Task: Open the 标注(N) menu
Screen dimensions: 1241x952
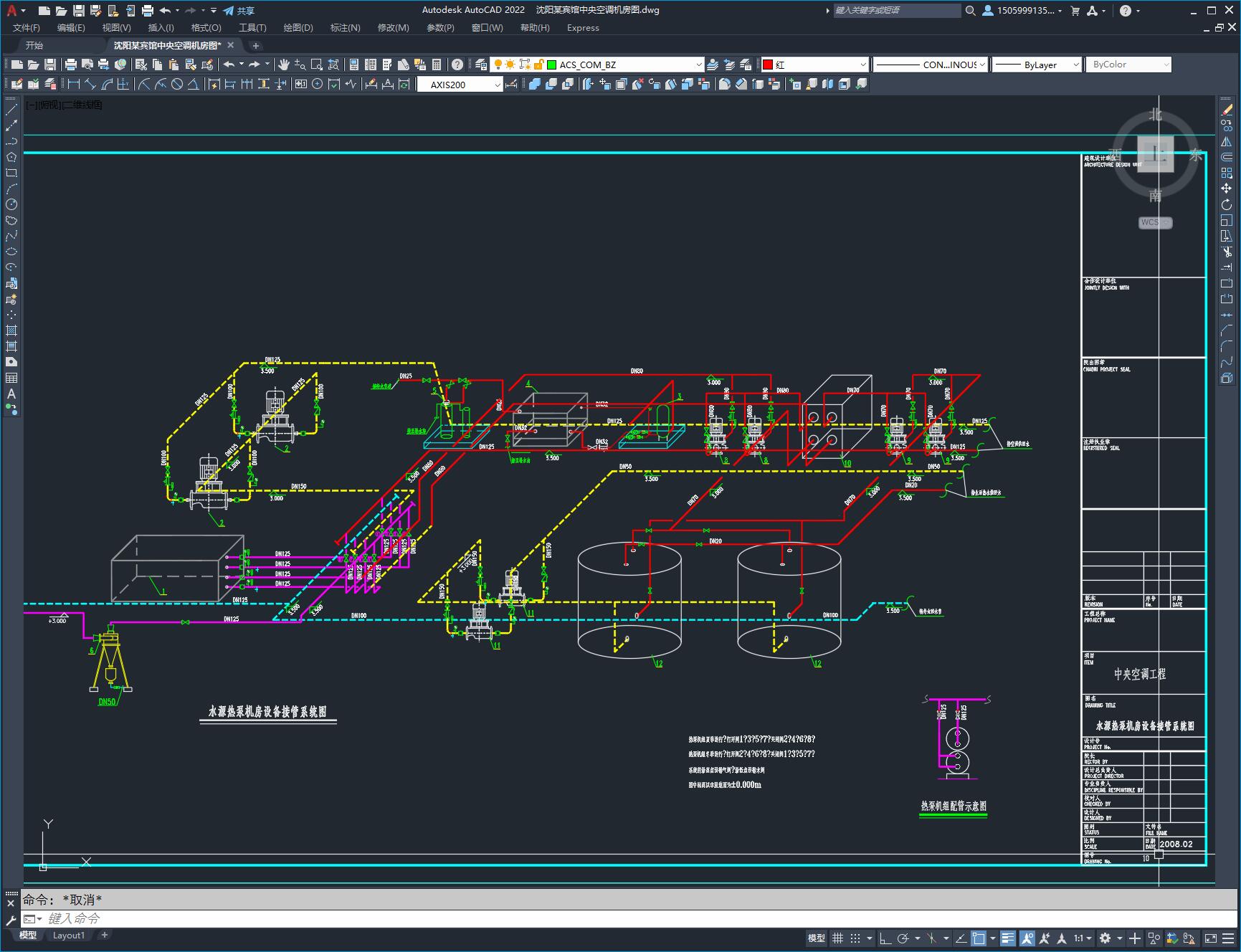Action: pyautogui.click(x=345, y=27)
